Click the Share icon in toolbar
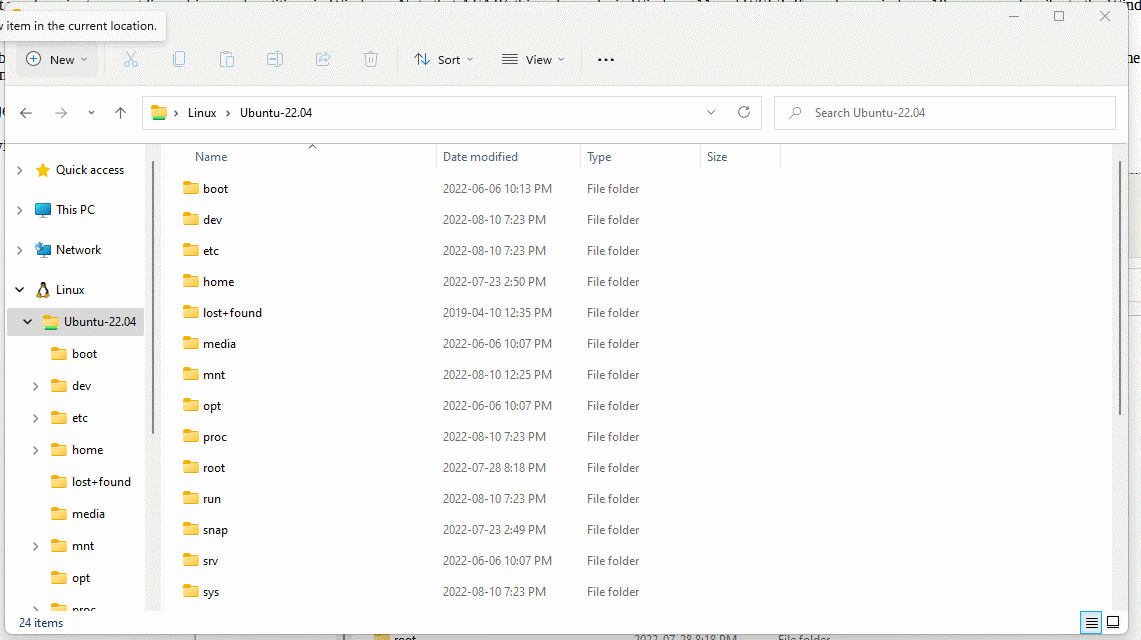This screenshot has width=1141, height=640. pyautogui.click(x=323, y=60)
